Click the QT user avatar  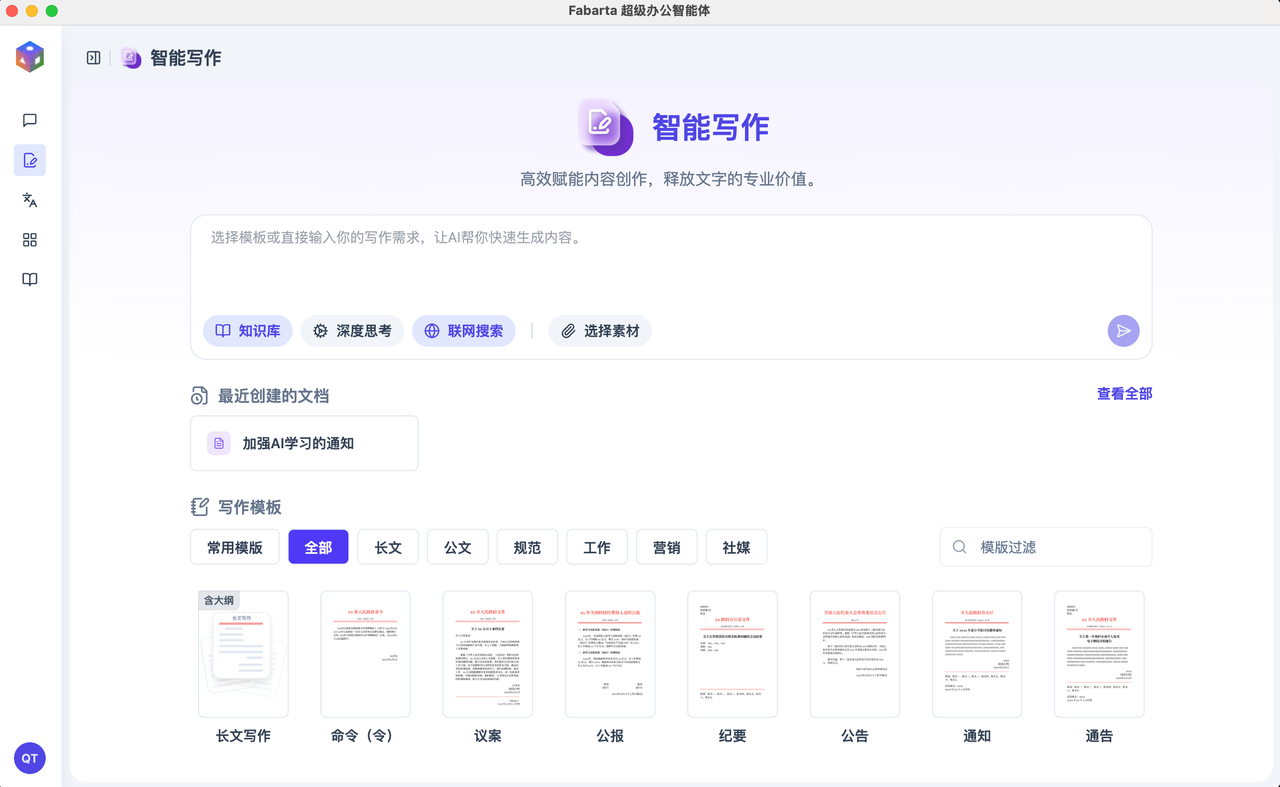point(30,758)
